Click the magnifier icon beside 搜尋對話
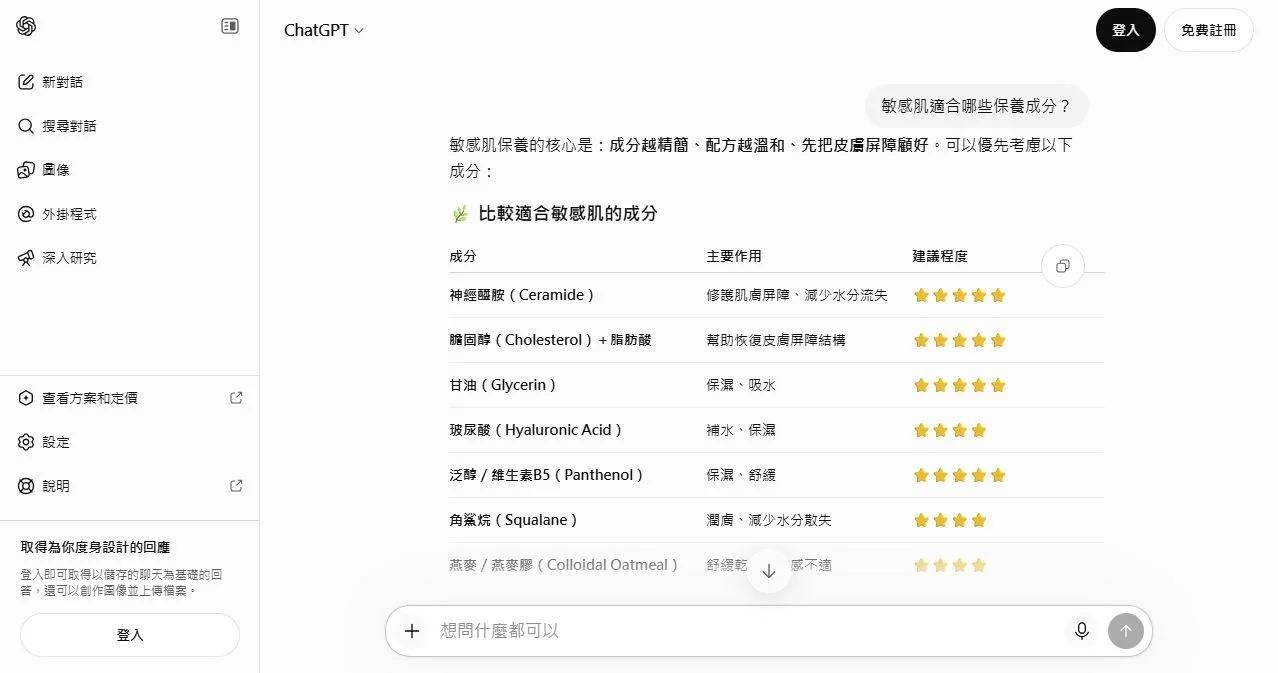Viewport: 1278px width, 673px height. click(26, 126)
